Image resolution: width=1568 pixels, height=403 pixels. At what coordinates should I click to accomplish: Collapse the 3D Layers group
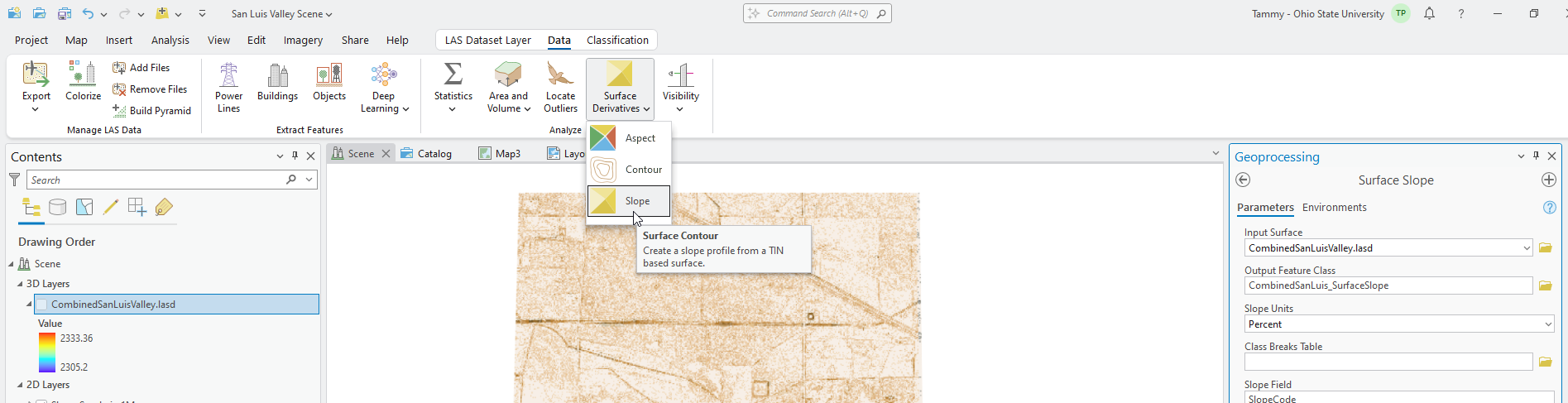pos(20,284)
